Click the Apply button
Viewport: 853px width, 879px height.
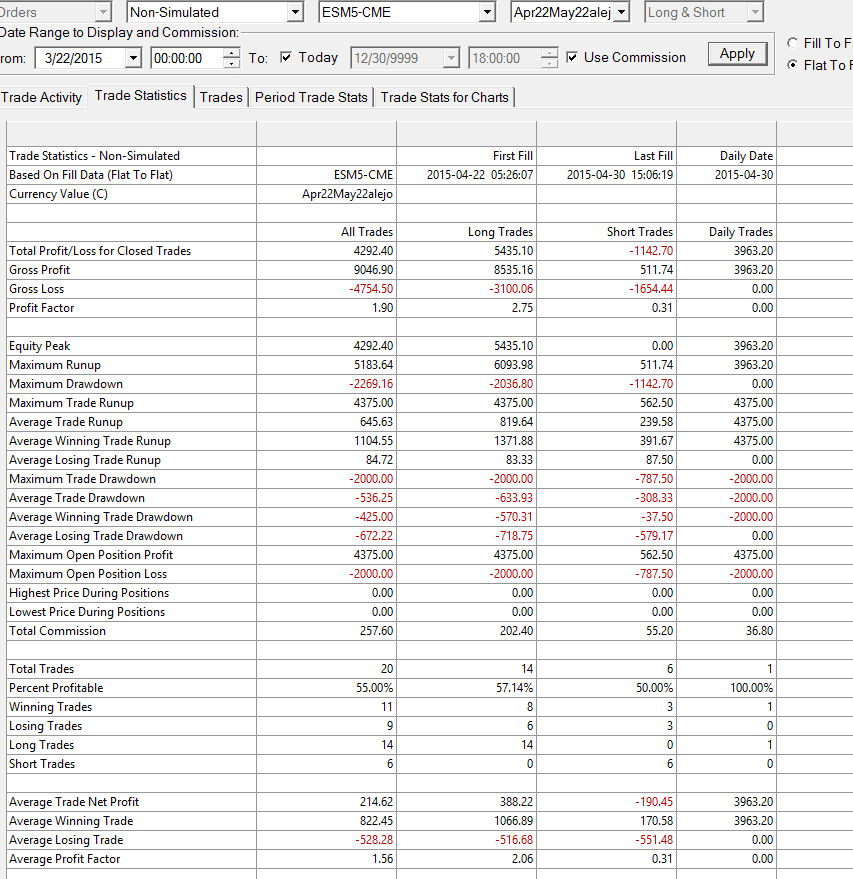738,54
